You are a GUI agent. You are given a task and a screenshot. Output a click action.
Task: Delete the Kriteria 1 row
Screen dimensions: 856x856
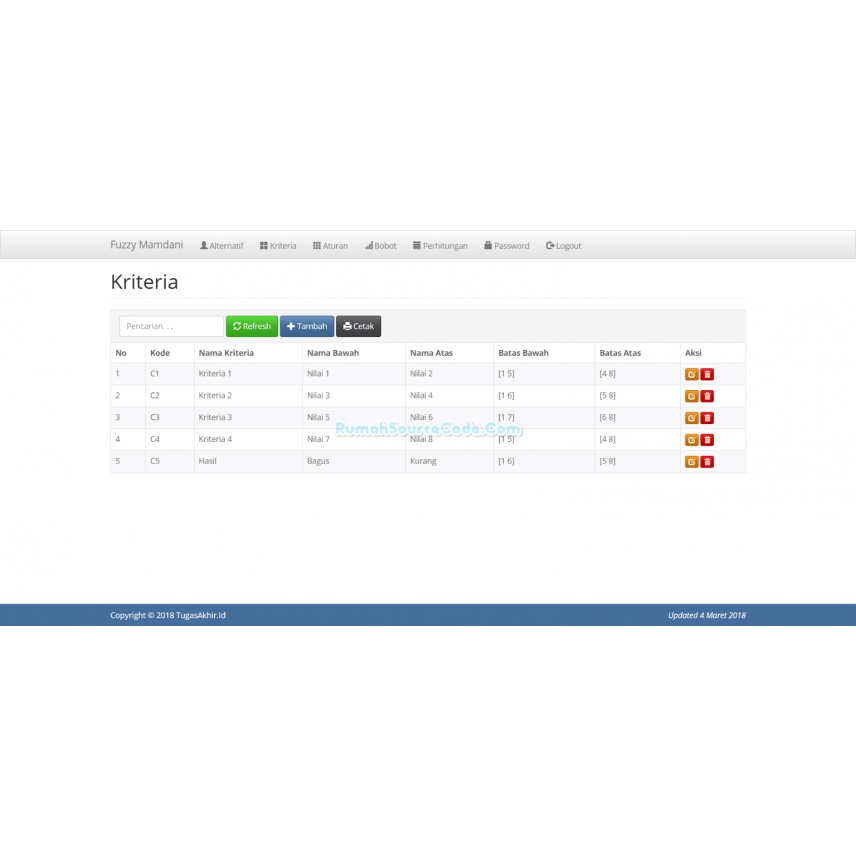point(707,374)
